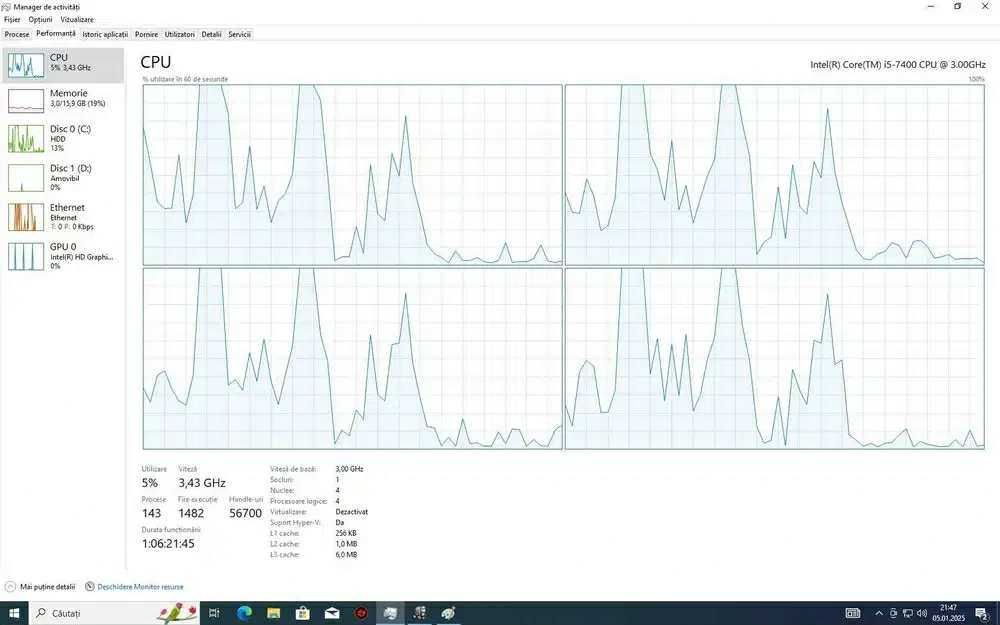The width and height of the screenshot is (1000, 625).
Task: Open the Servicii tab
Action: tap(239, 34)
